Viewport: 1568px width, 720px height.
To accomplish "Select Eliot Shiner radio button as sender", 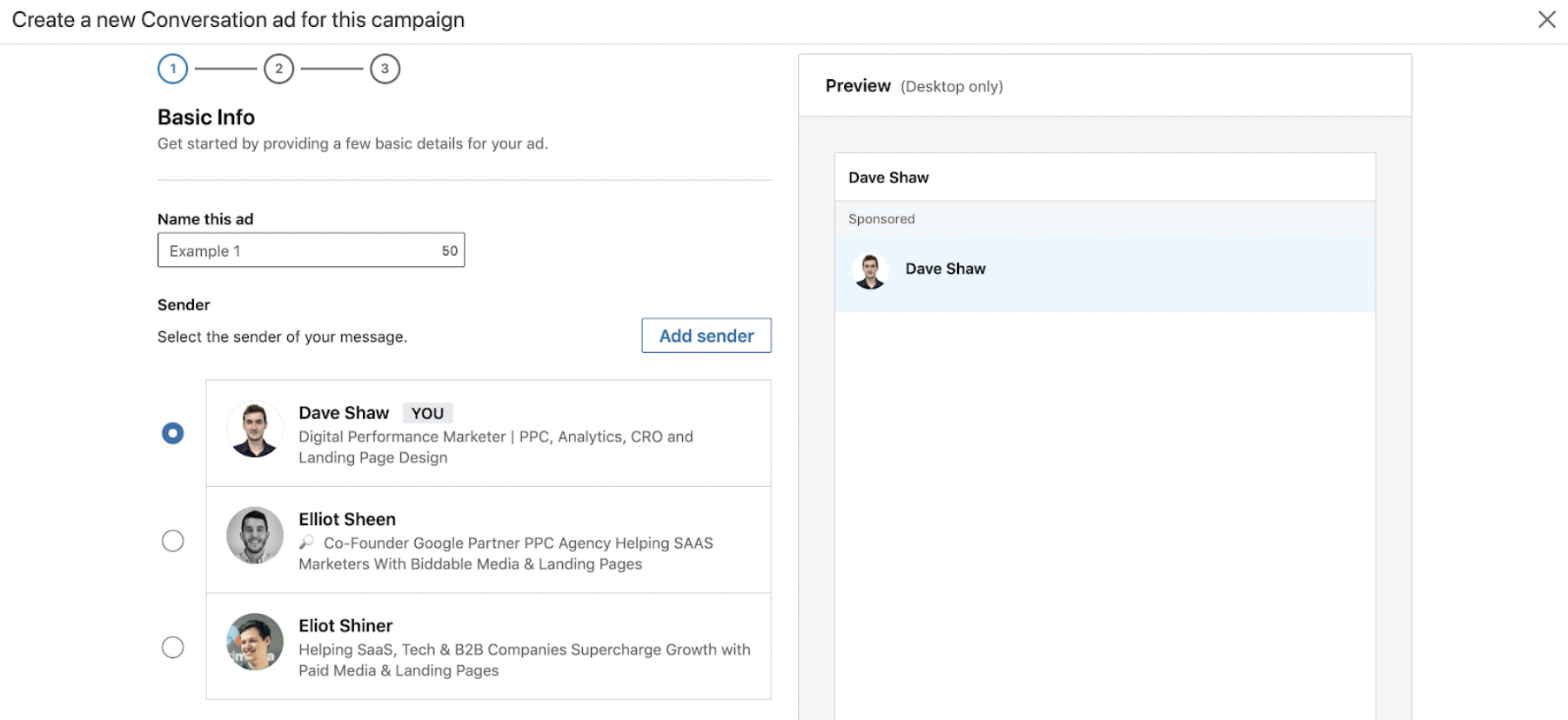I will click(173, 647).
